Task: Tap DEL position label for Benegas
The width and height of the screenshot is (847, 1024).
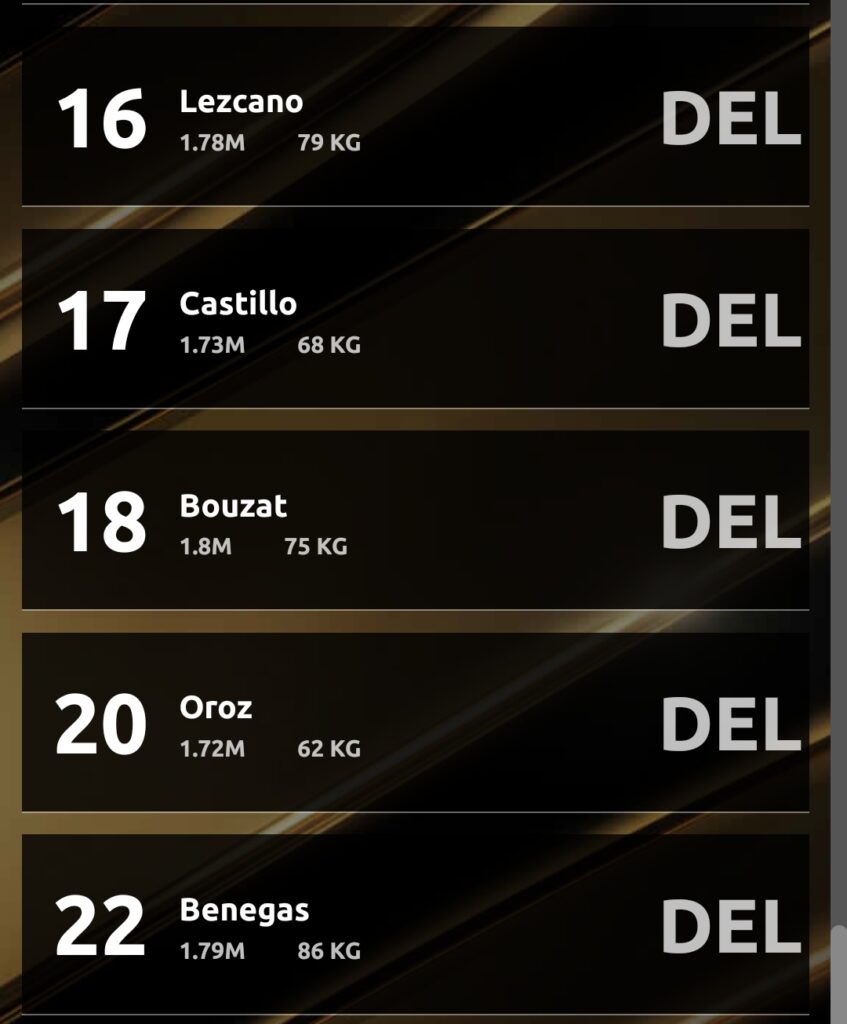Action: click(731, 926)
